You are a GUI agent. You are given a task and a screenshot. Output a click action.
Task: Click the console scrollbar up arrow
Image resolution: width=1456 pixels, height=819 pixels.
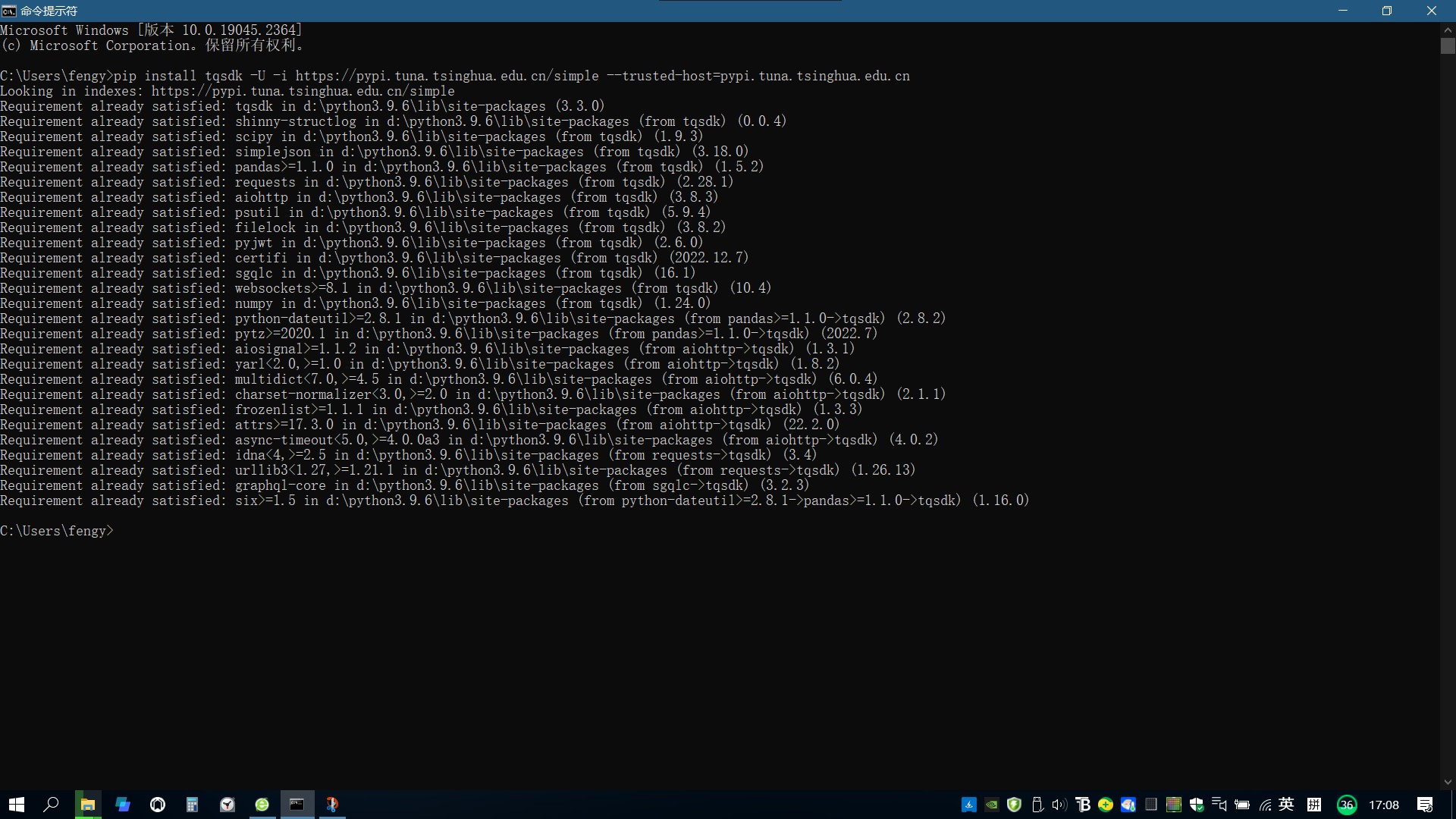[1448, 29]
